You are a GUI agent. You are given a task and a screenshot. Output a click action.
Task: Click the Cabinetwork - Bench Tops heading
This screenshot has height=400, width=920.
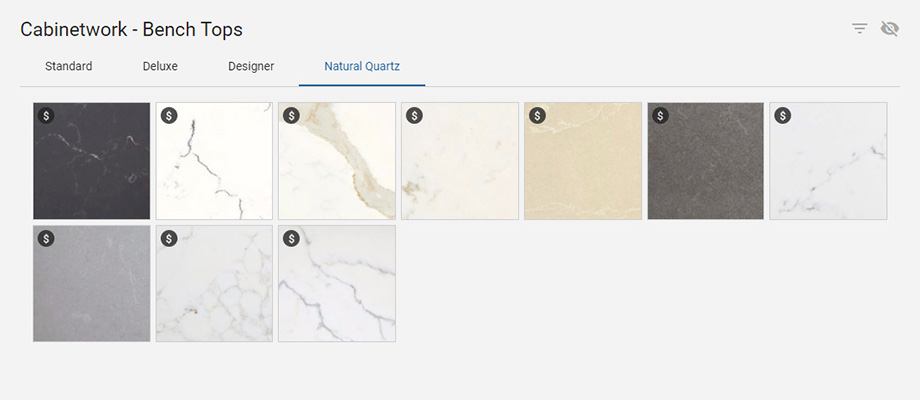click(x=131, y=29)
